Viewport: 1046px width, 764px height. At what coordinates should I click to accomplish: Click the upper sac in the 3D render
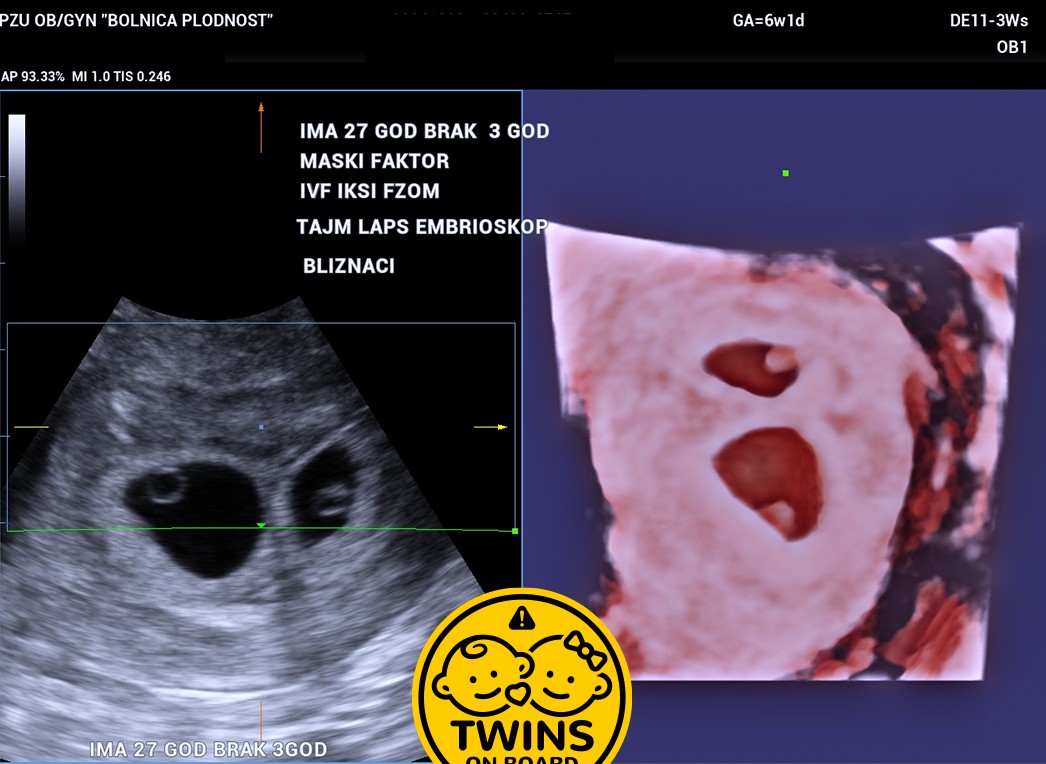coord(751,368)
